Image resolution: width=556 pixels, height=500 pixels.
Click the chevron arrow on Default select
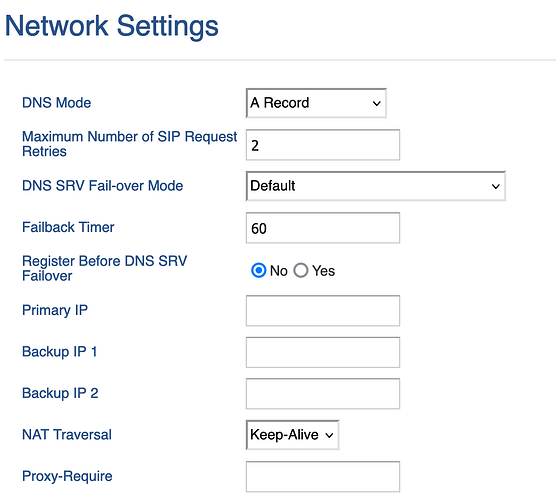496,186
